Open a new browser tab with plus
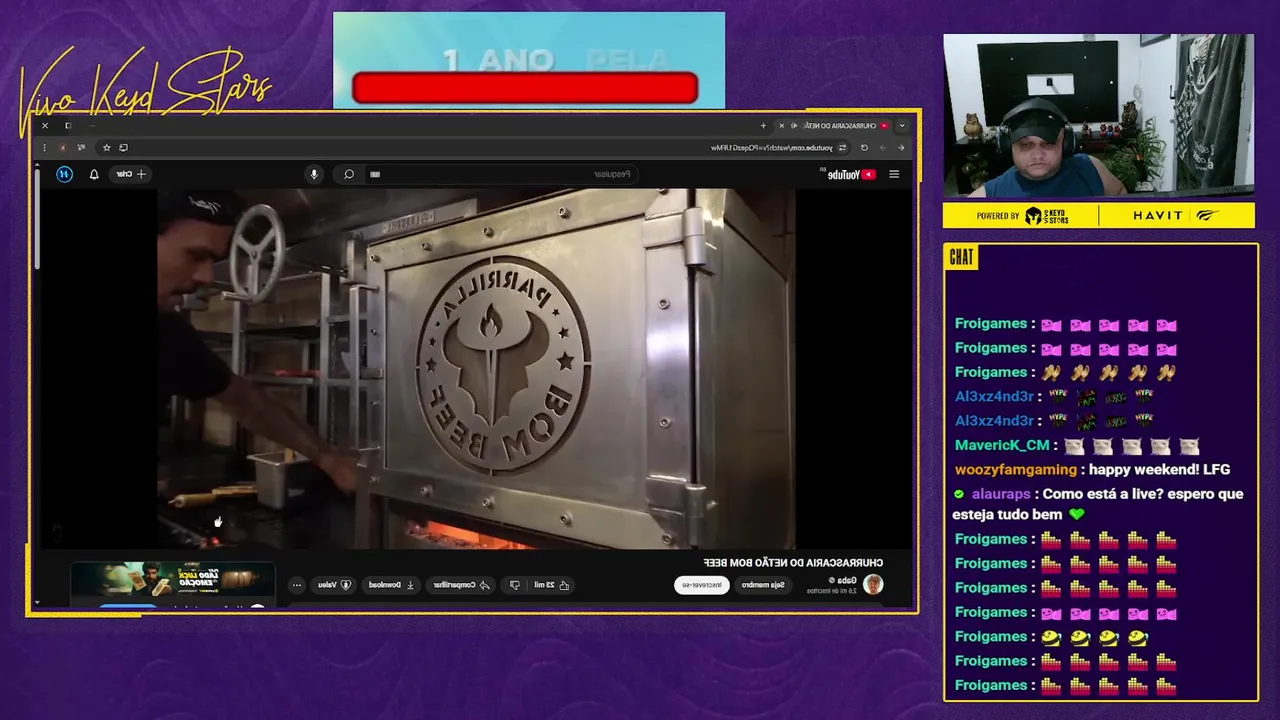This screenshot has height=720, width=1280. click(763, 126)
